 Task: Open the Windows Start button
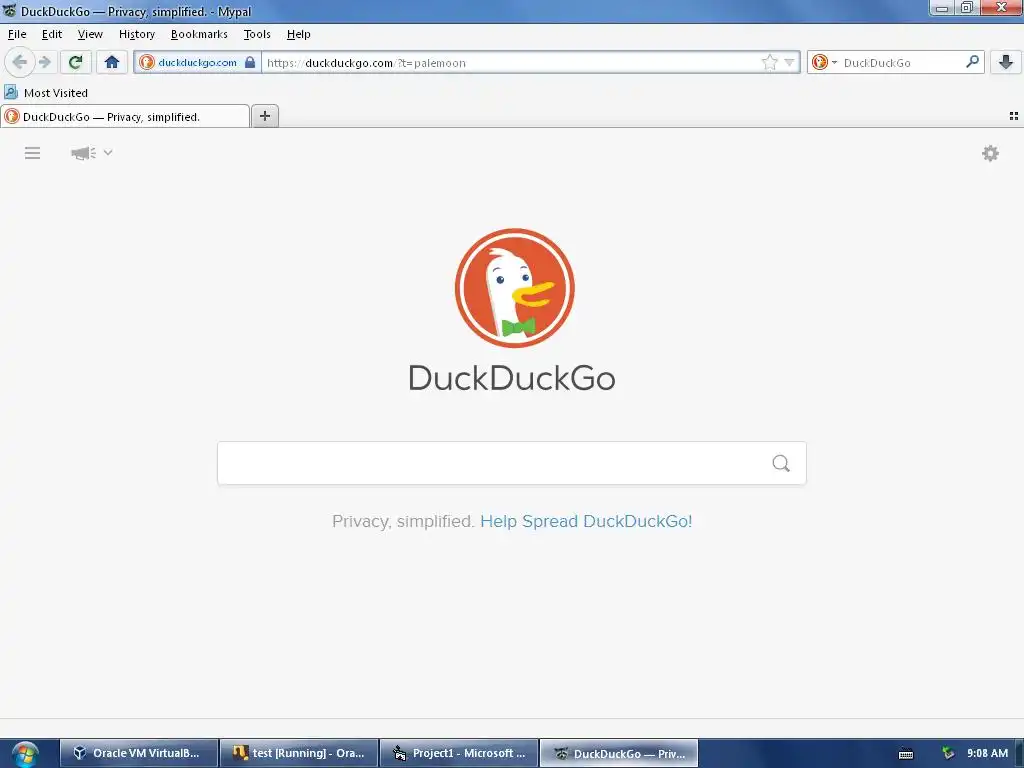pyautogui.click(x=25, y=754)
